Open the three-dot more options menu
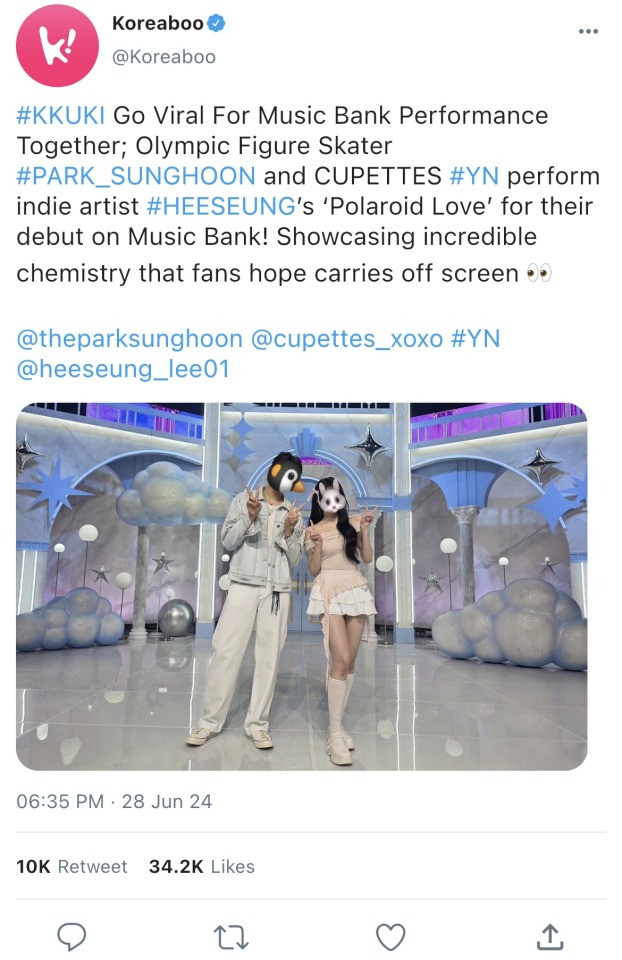This screenshot has height=960, width=622. [x=588, y=31]
